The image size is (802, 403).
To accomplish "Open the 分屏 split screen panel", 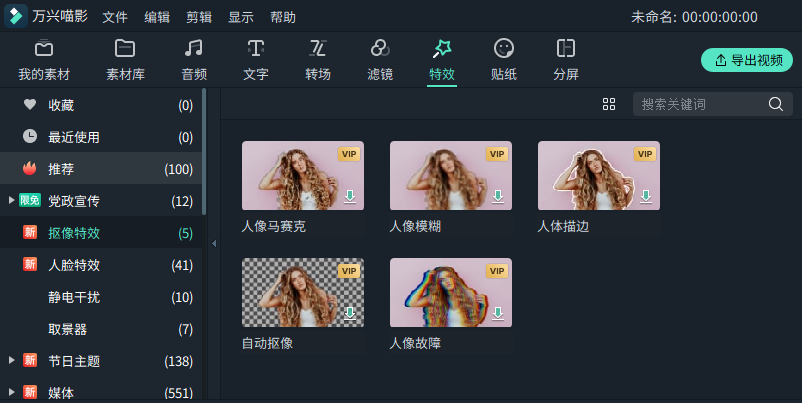I will (566, 59).
